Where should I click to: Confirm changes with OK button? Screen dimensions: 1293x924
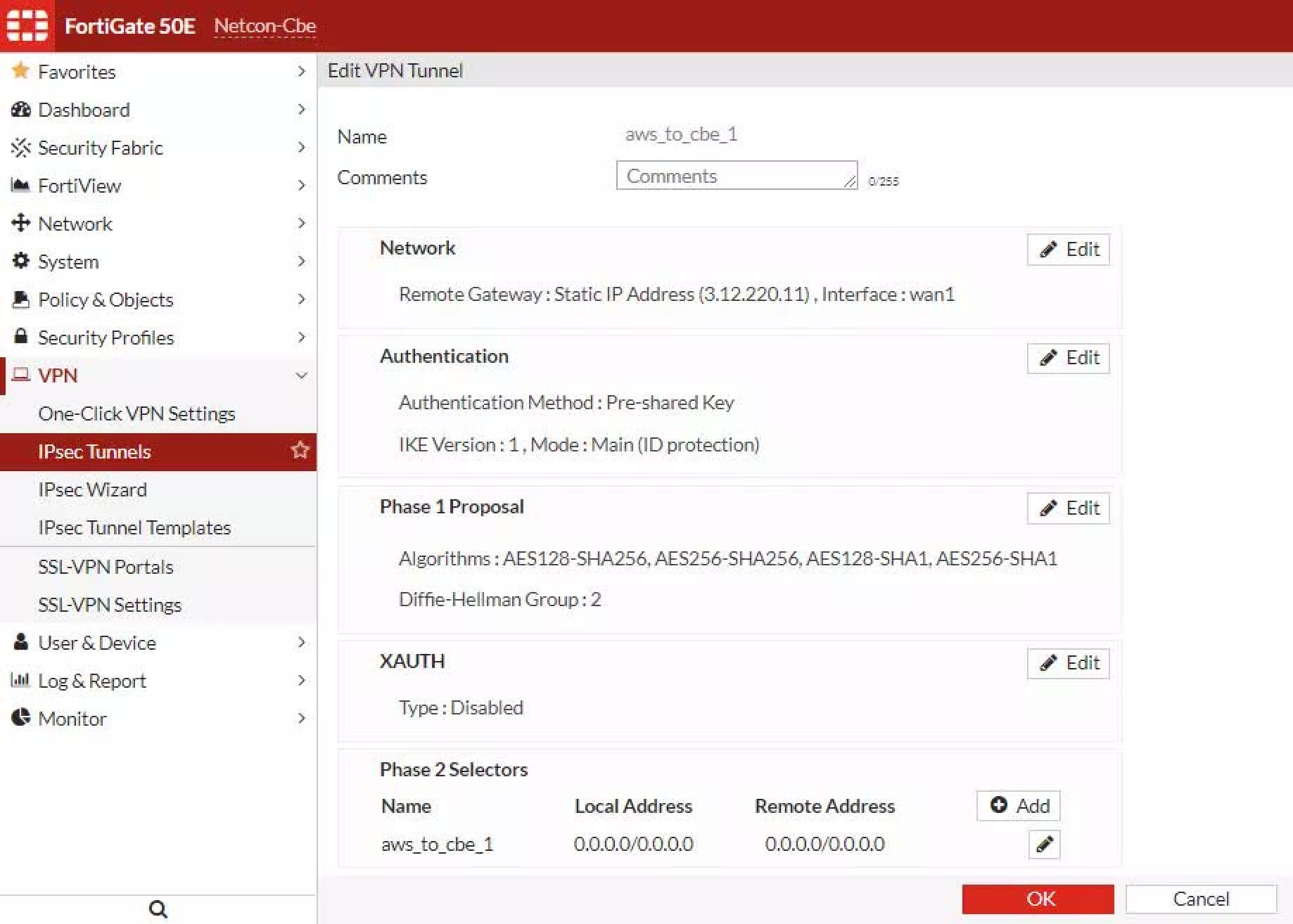coord(1038,899)
